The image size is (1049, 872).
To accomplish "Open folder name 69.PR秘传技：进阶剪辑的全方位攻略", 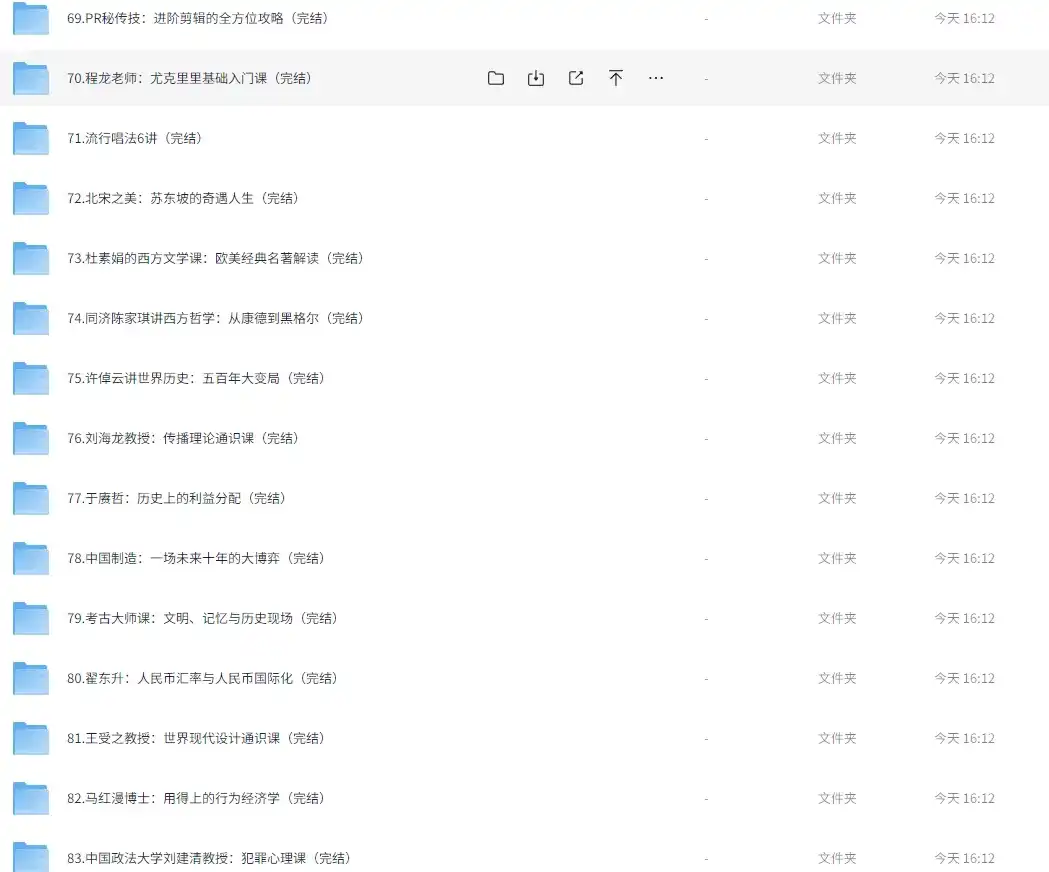I will pyautogui.click(x=198, y=19).
